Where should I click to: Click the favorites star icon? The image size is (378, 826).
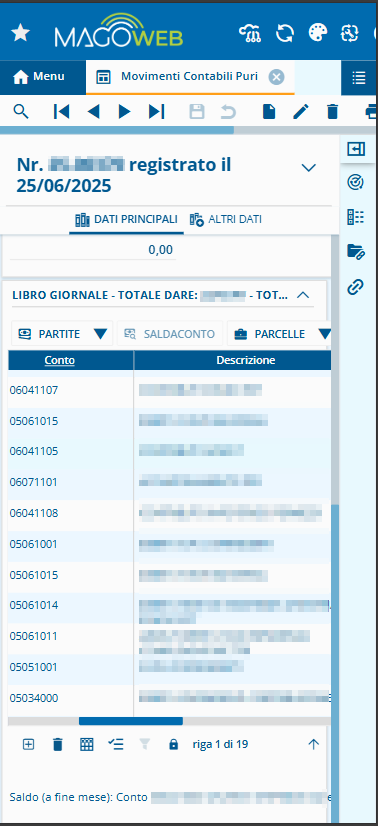[x=21, y=33]
